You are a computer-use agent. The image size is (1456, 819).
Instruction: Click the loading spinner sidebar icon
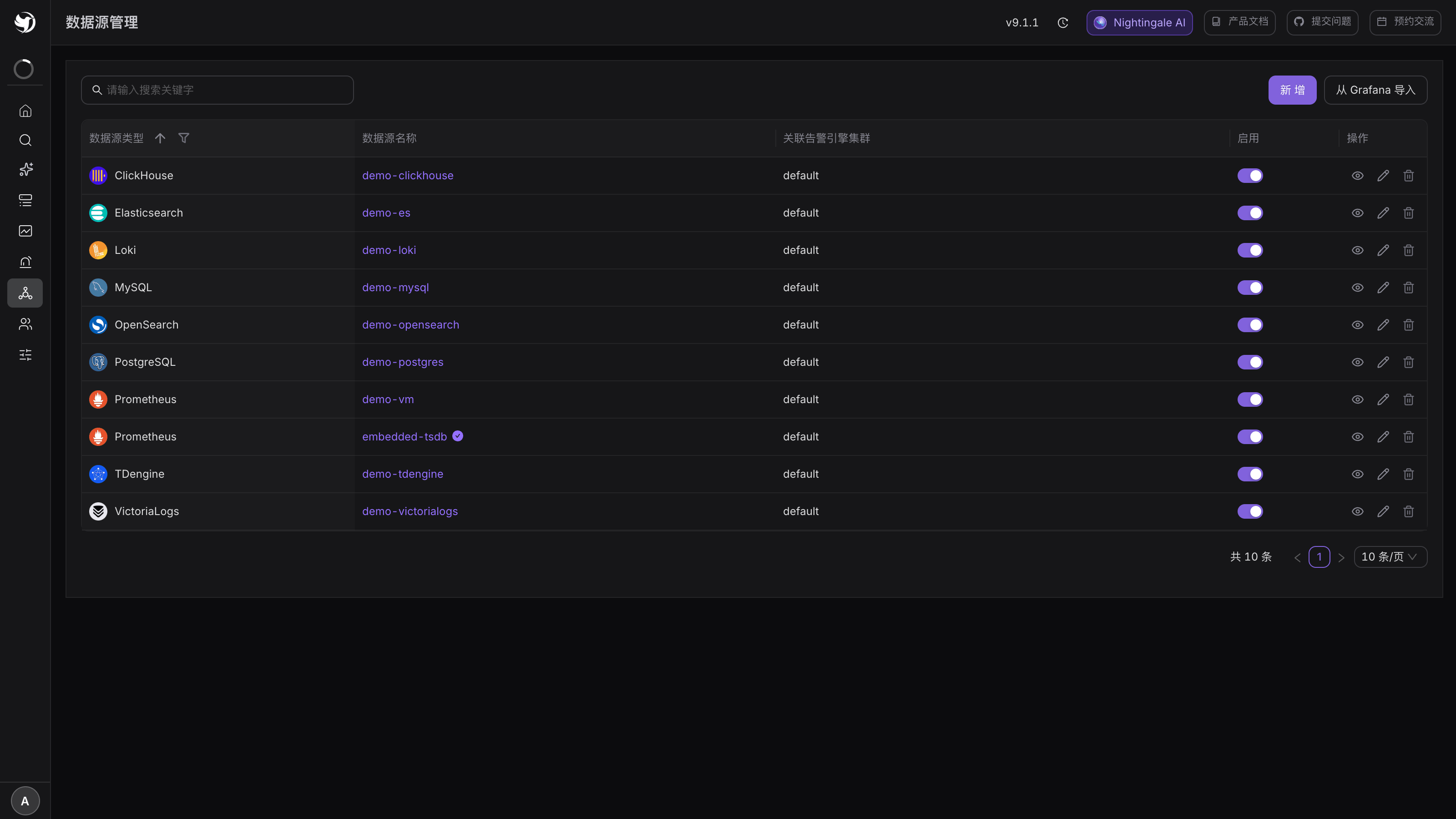[24, 69]
